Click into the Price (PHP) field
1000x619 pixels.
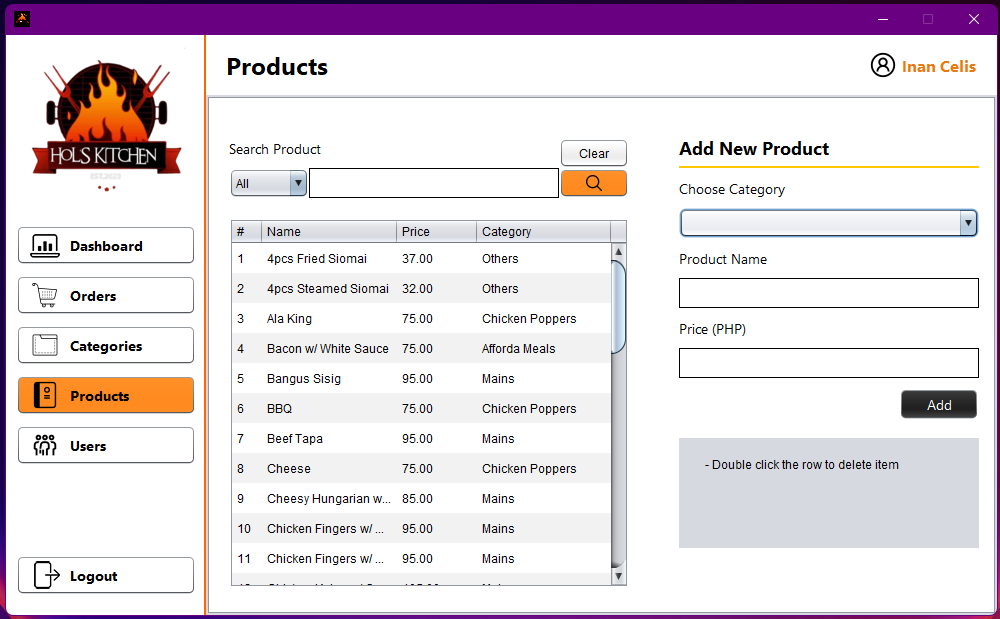[x=828, y=363]
